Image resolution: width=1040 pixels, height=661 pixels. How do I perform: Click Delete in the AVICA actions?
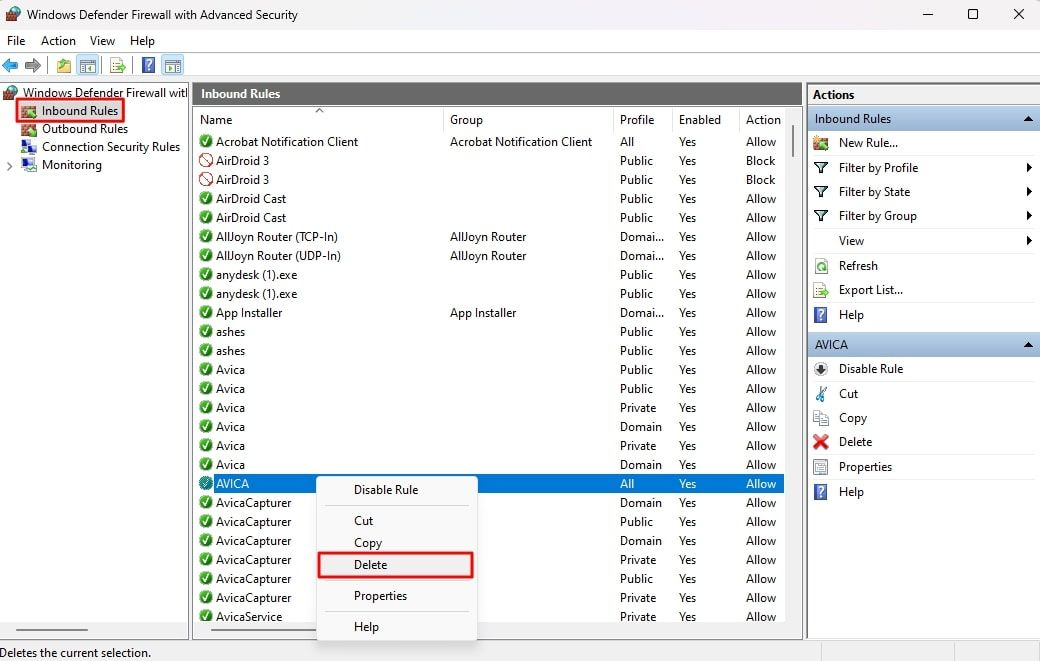855,442
